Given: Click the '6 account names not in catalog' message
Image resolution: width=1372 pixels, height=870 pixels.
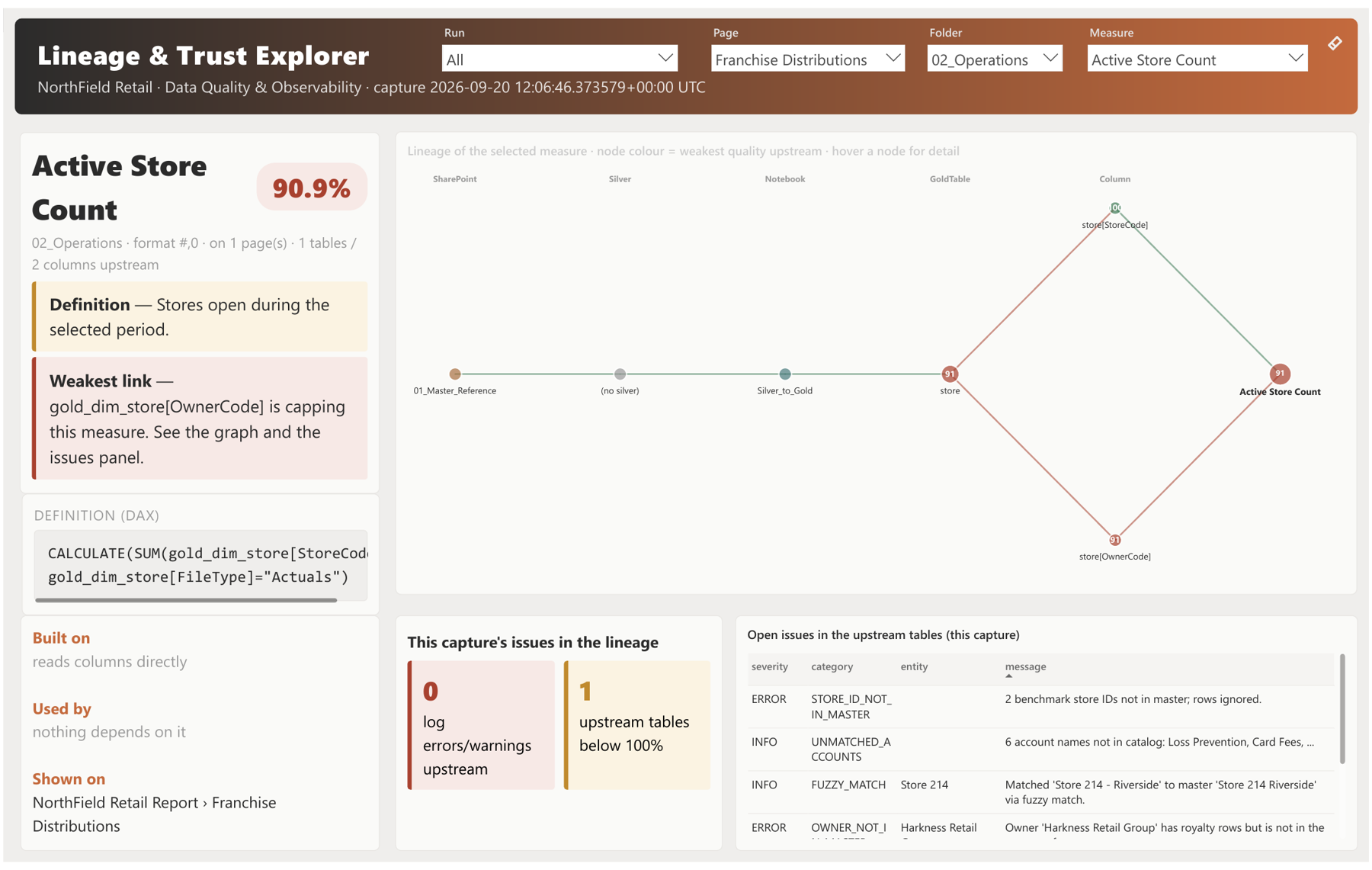Looking at the screenshot, I should 1159,742.
